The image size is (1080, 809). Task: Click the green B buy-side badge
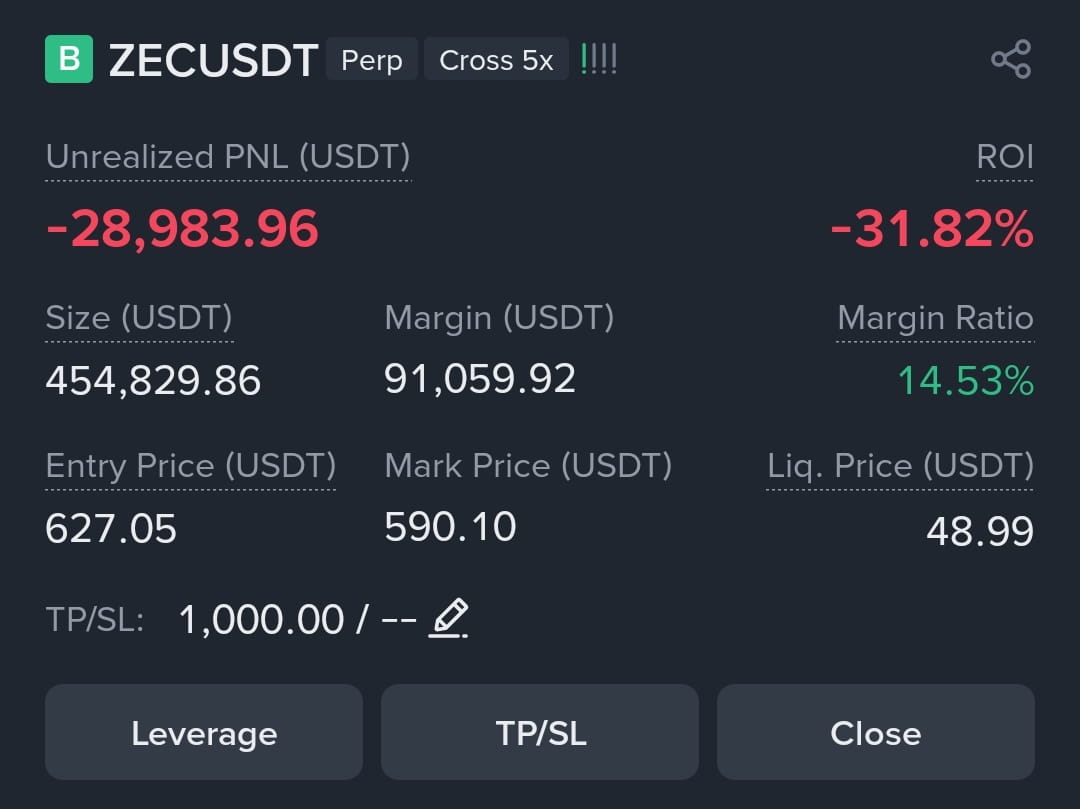coord(69,59)
